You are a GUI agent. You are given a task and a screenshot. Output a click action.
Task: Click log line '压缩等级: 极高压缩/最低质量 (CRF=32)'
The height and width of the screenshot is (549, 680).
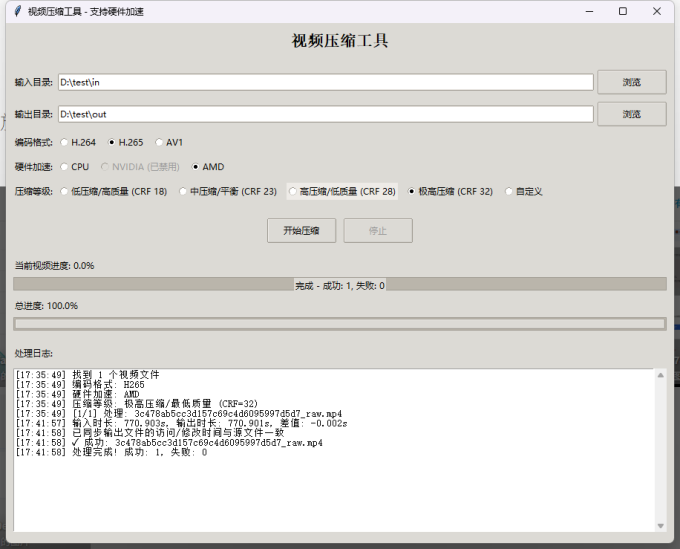(137, 404)
